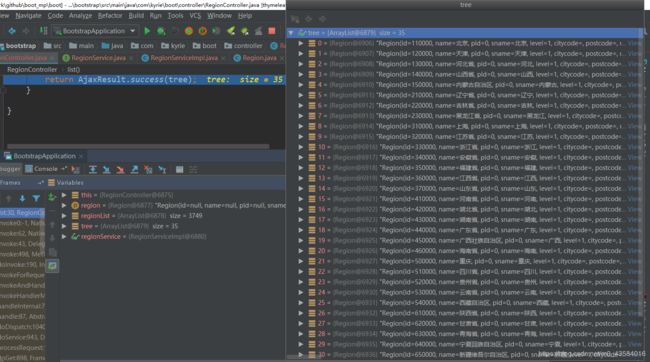Click the Build project hammer icon
This screenshot has width=650, height=362.
click(x=43, y=31)
